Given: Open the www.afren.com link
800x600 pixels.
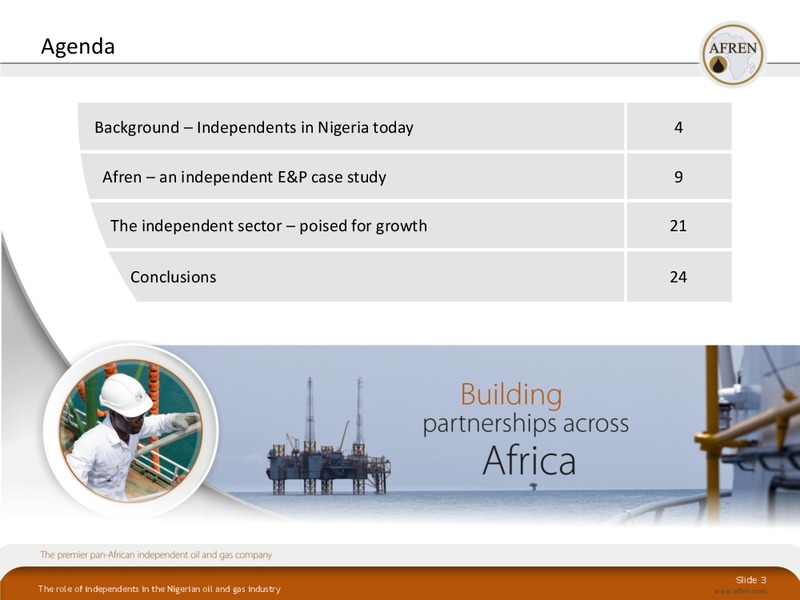Looking at the screenshot, I should [x=740, y=591].
